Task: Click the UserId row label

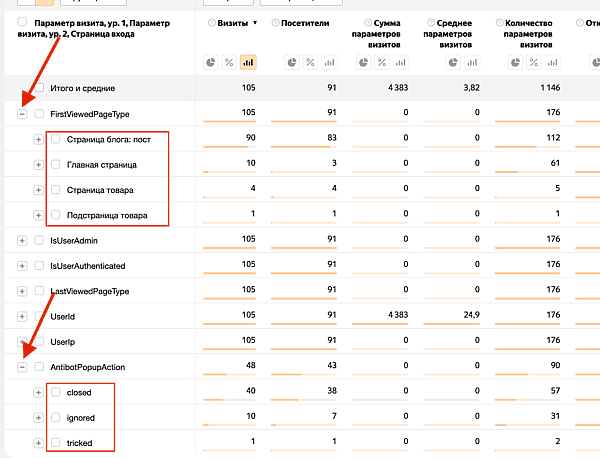Action: point(63,316)
